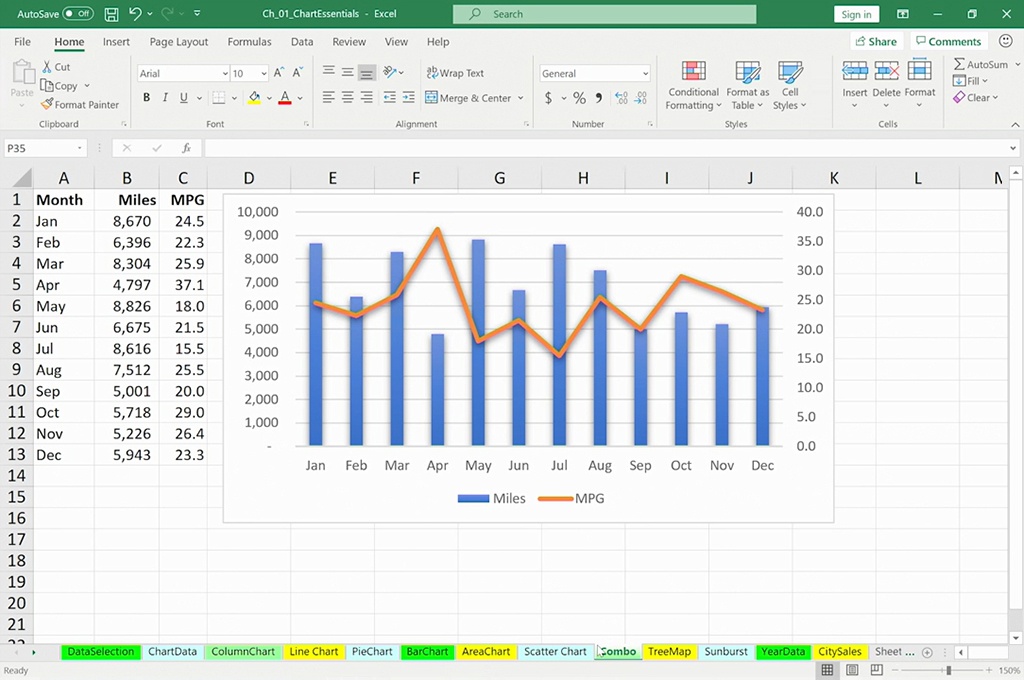Open the font name dropdown
The image size is (1024, 680).
[225, 74]
